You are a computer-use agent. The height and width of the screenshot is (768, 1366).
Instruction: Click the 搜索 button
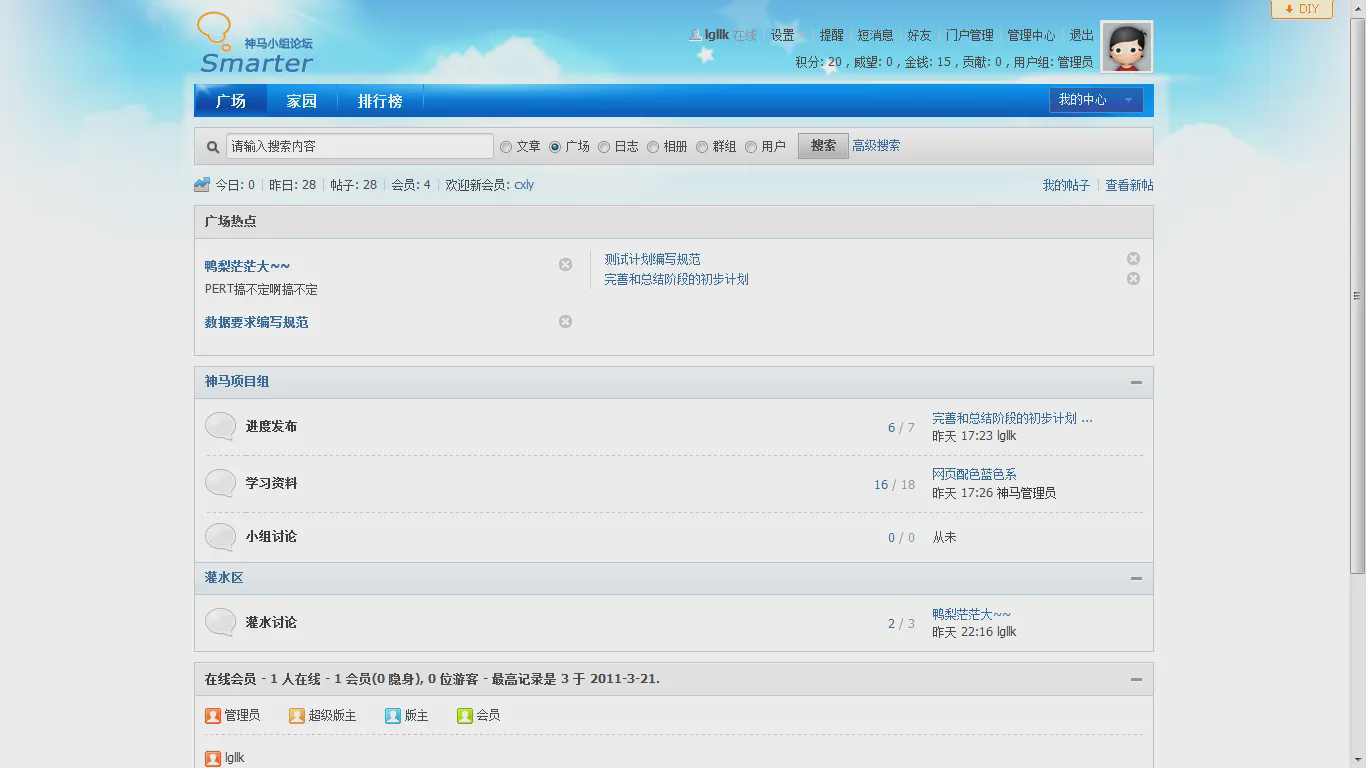pyautogui.click(x=823, y=146)
